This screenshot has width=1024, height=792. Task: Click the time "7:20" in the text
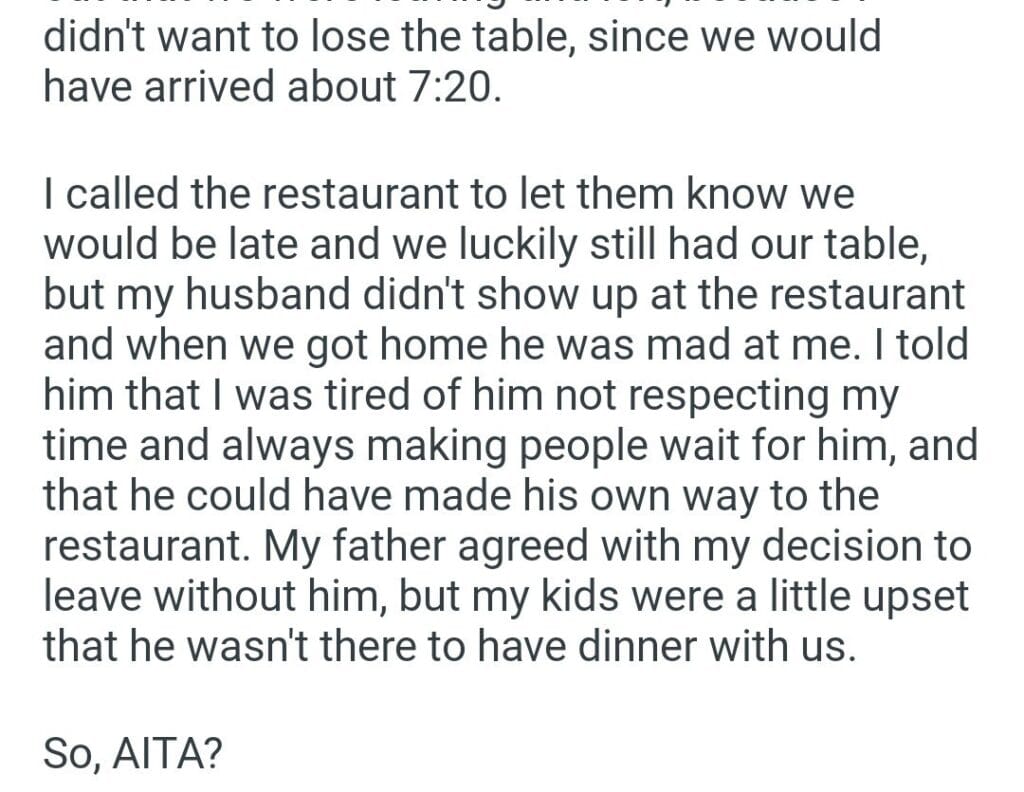click(451, 88)
